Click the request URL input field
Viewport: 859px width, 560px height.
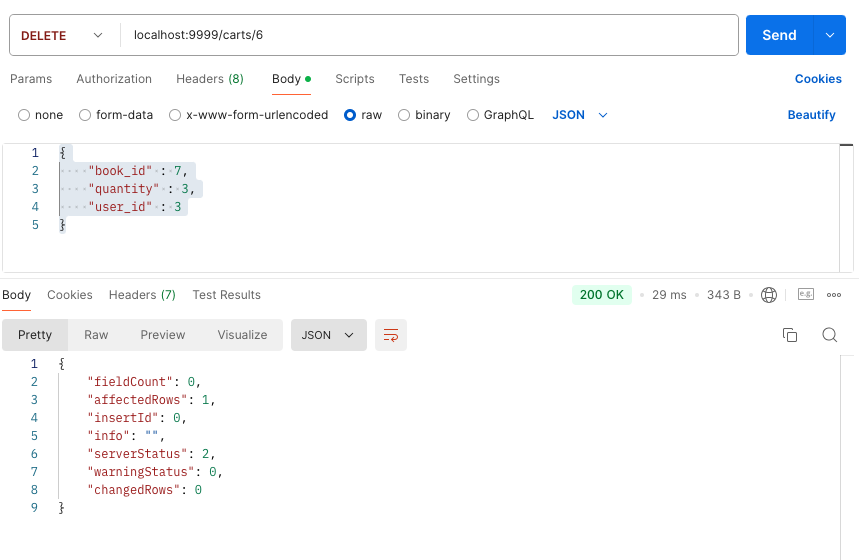click(x=429, y=35)
